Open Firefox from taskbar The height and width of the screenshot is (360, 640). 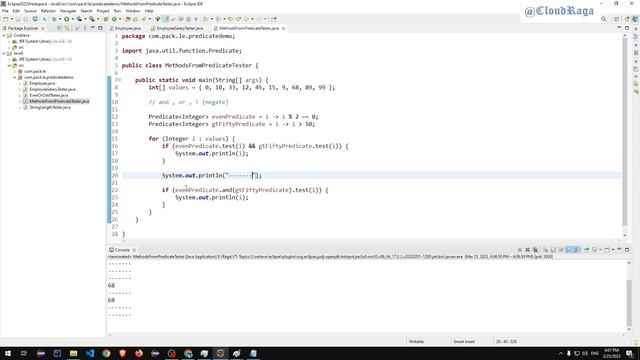coord(139,353)
